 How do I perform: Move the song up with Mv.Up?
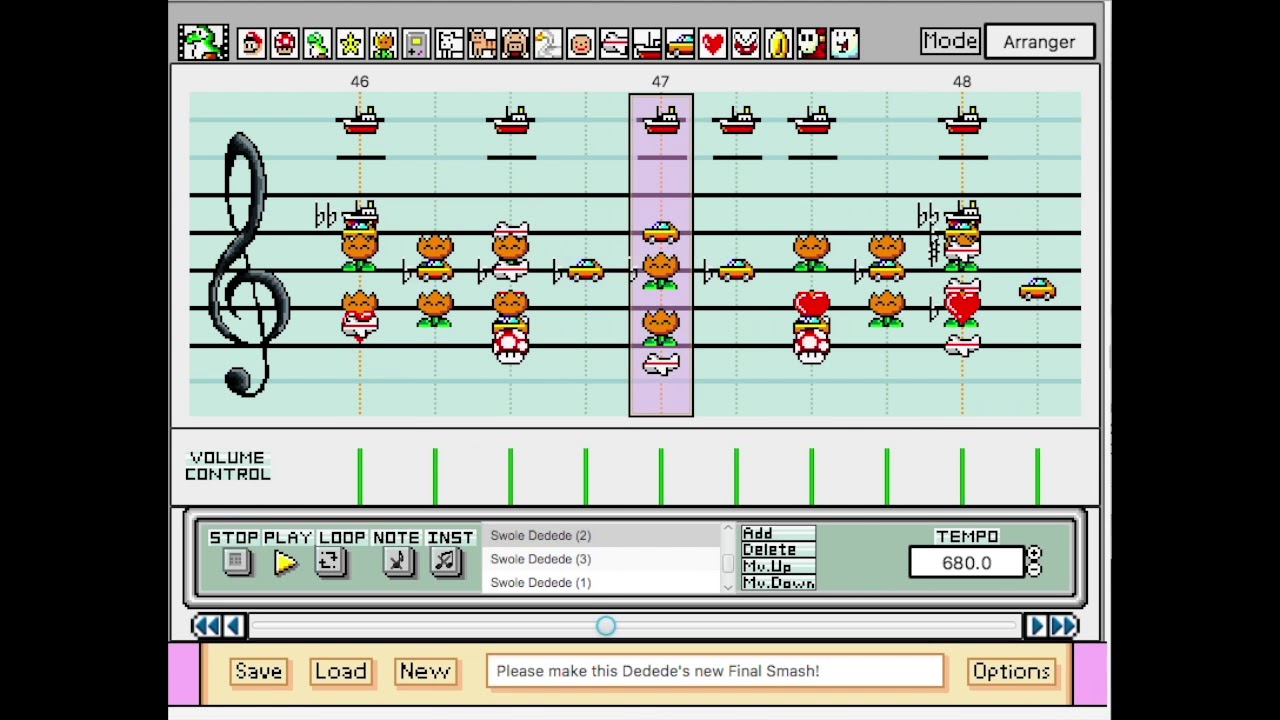[x=778, y=566]
